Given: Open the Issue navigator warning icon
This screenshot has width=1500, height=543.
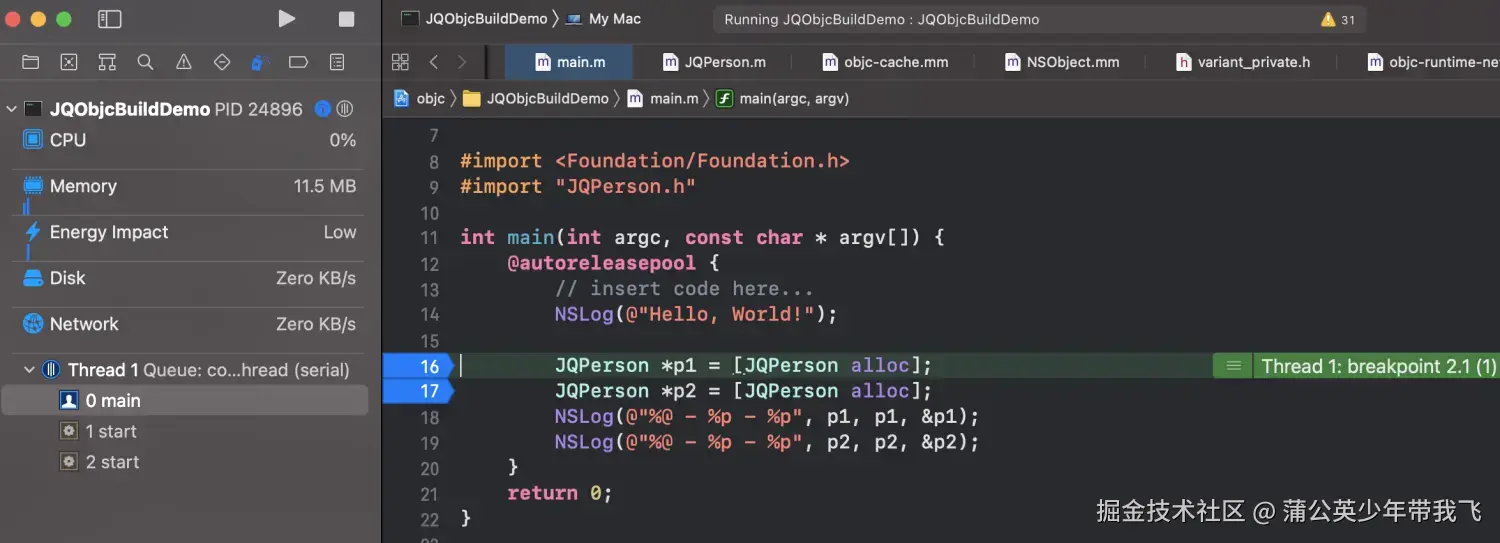Looking at the screenshot, I should 184,62.
